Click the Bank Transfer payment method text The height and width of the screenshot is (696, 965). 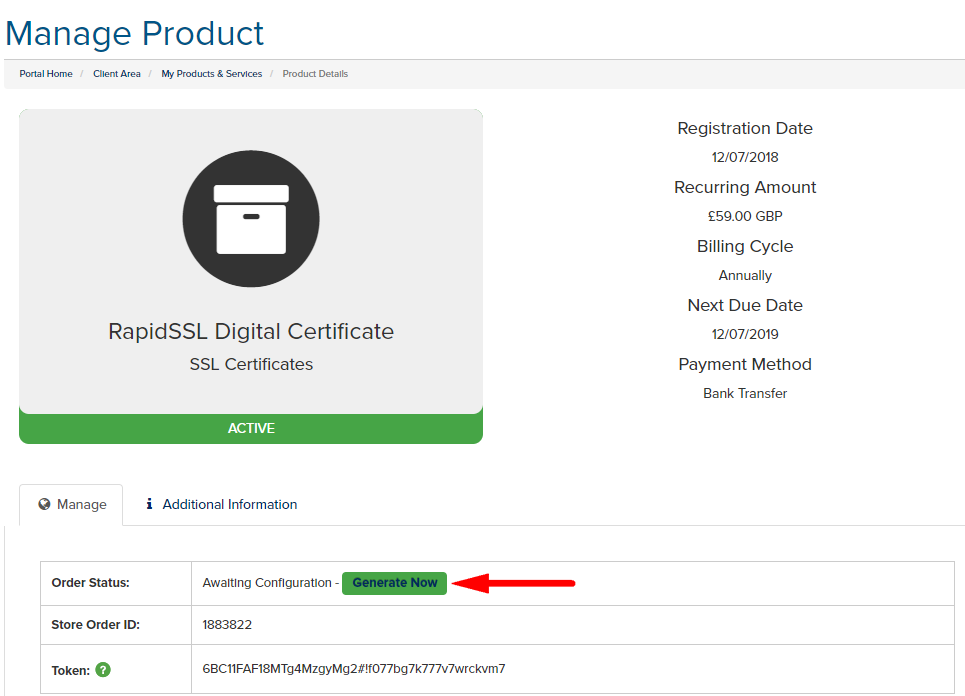tap(745, 393)
